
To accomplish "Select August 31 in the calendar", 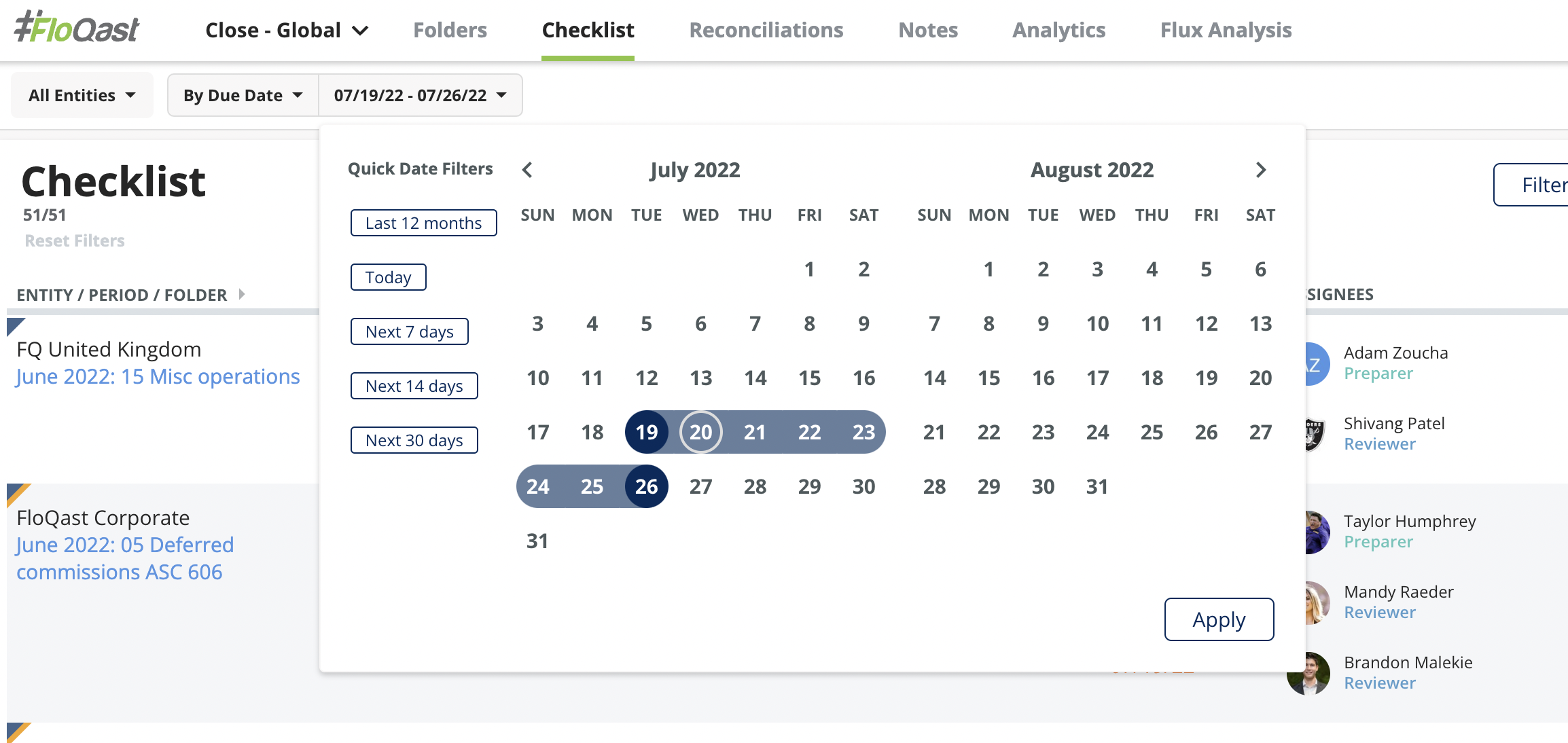I will (1098, 486).
